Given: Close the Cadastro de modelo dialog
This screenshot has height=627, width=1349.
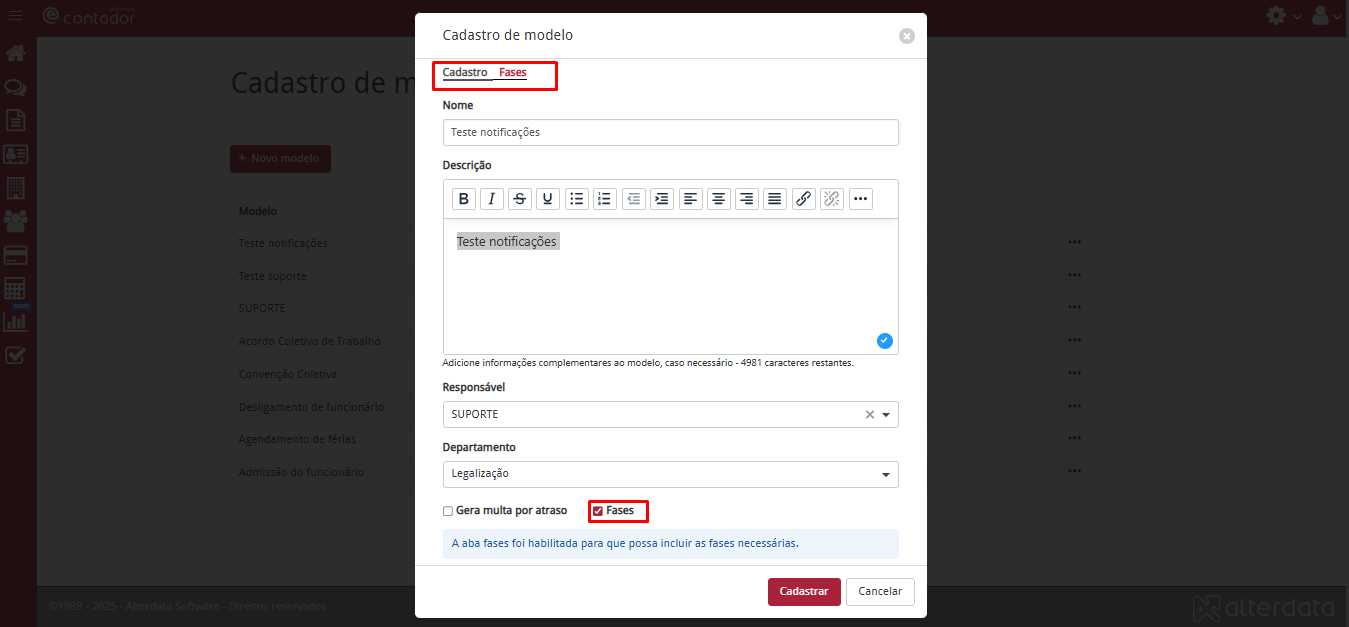Looking at the screenshot, I should pyautogui.click(x=907, y=36).
